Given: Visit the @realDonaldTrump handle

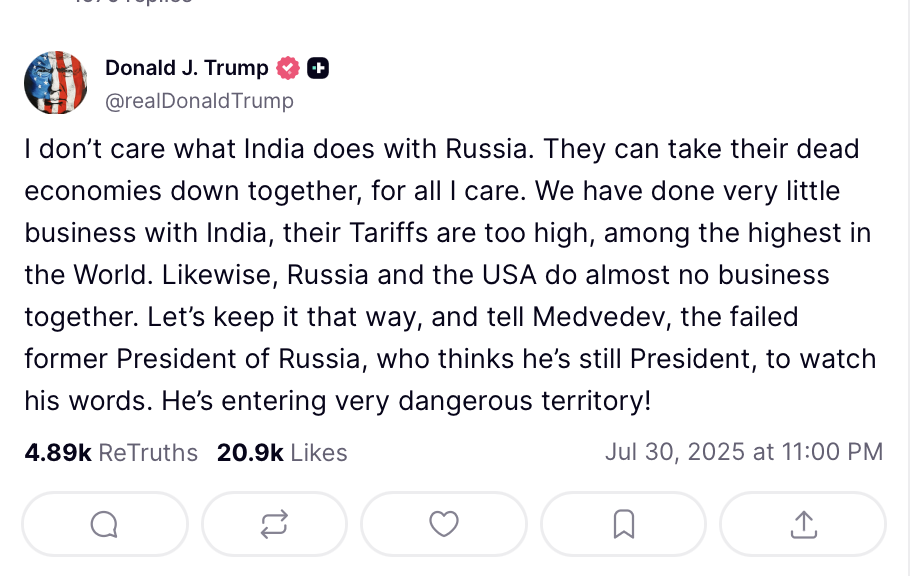Looking at the screenshot, I should pyautogui.click(x=199, y=101).
